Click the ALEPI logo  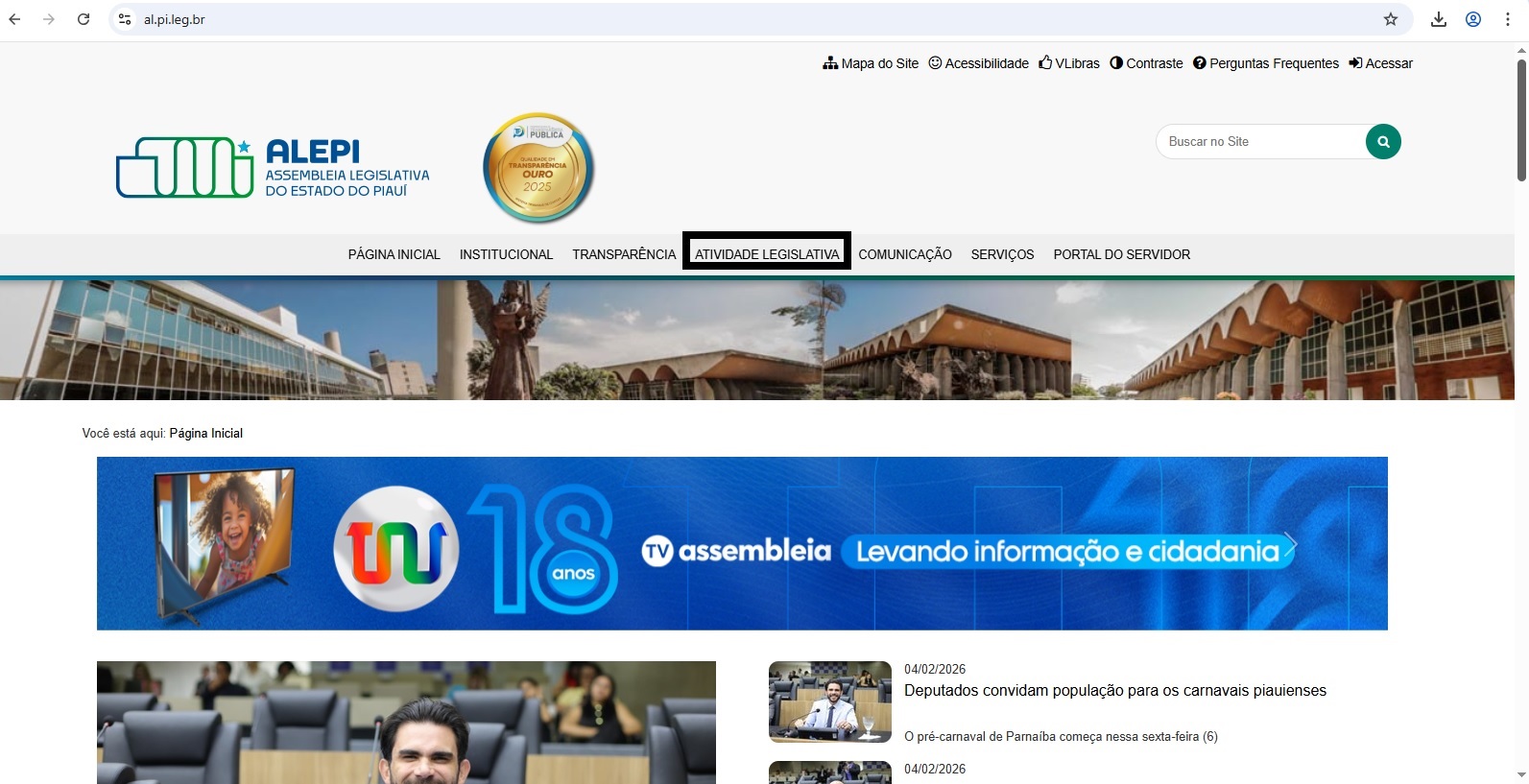point(273,167)
